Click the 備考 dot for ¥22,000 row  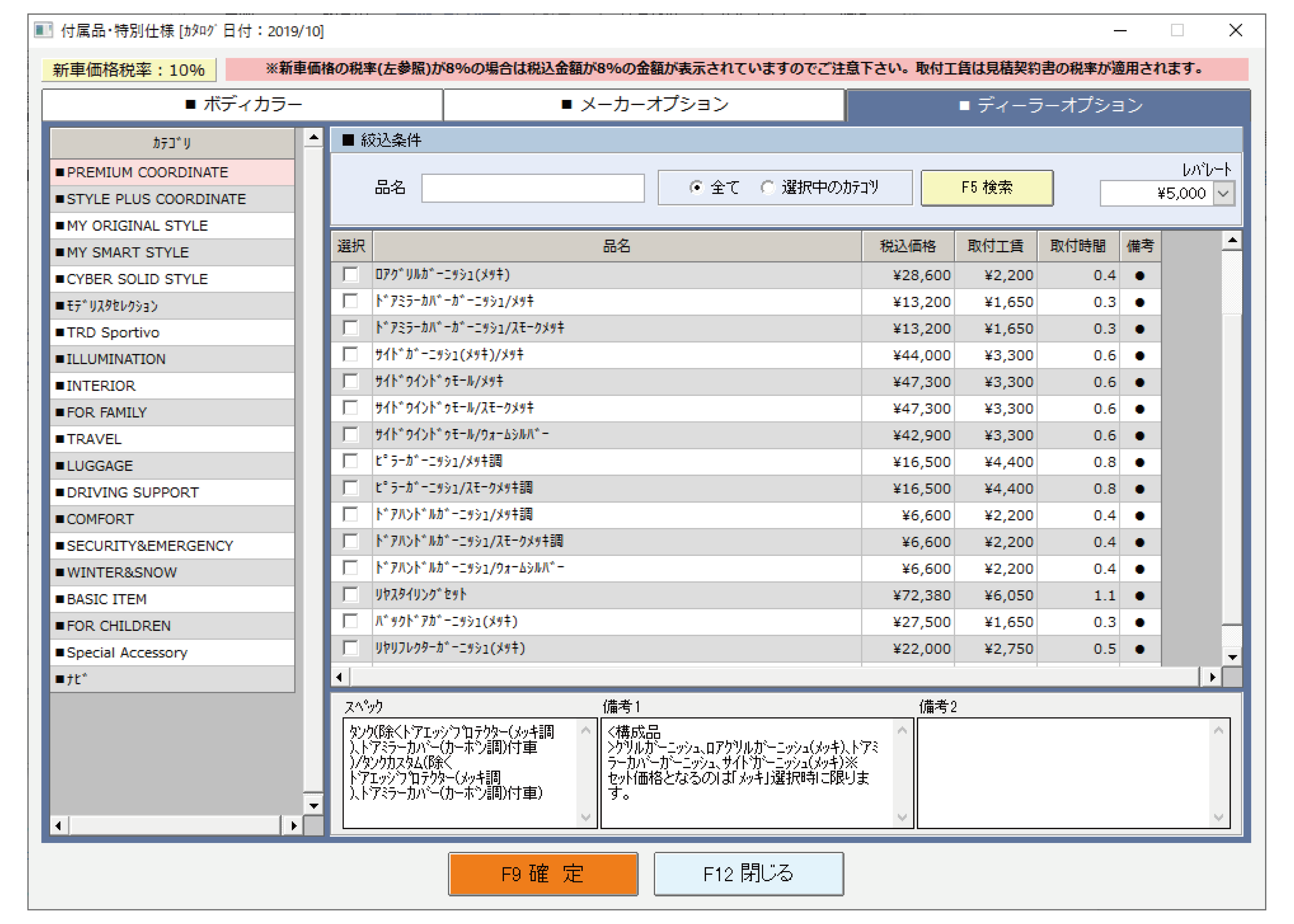tap(1140, 649)
